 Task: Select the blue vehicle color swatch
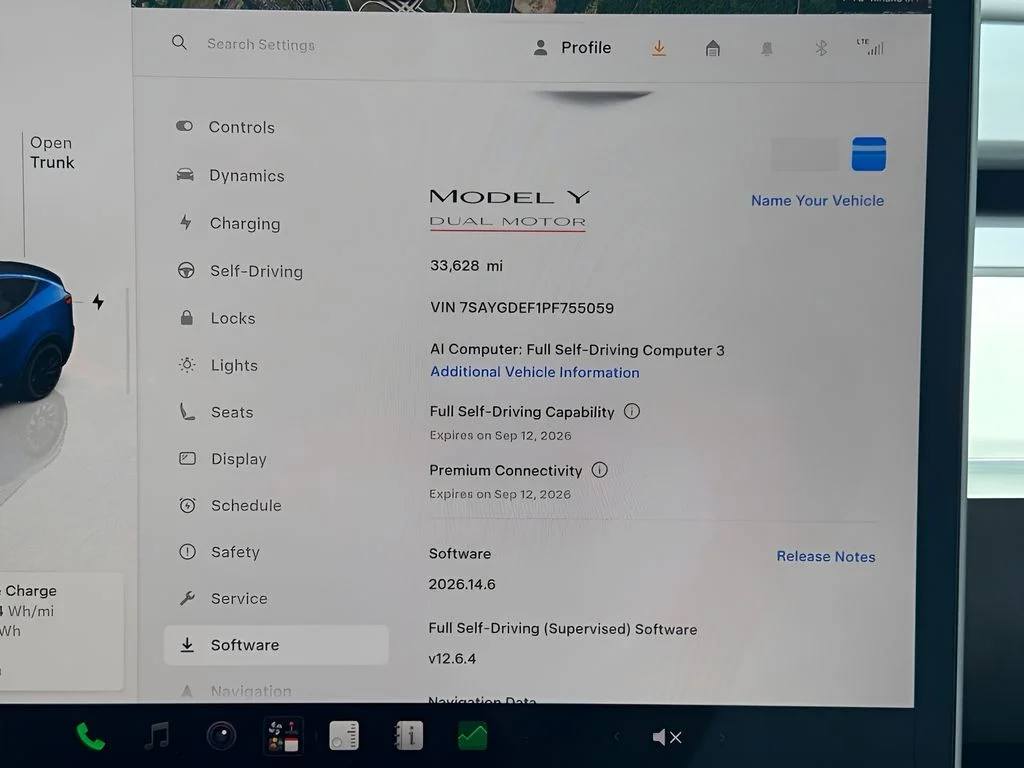pos(869,154)
